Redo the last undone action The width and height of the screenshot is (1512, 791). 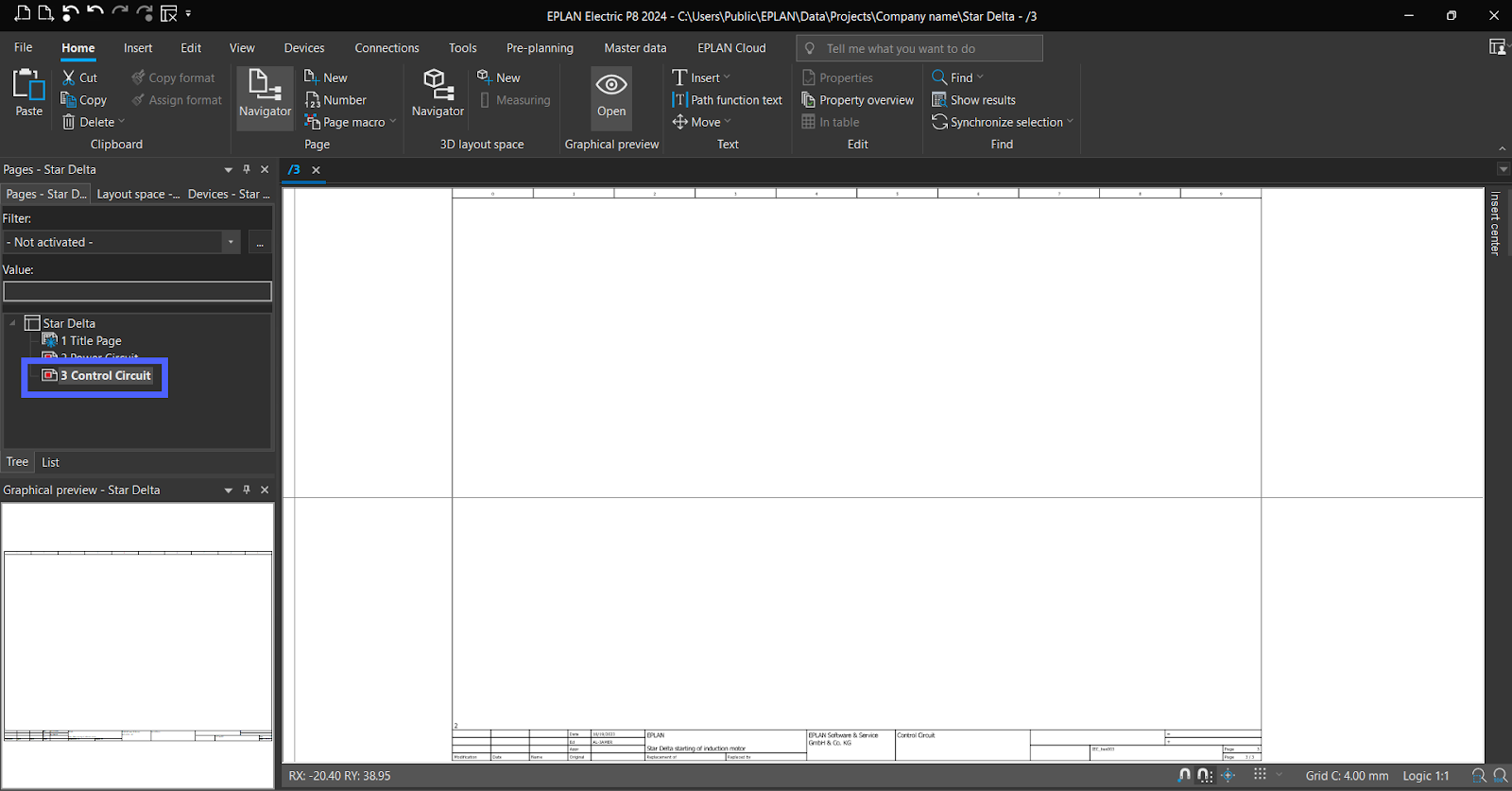coord(120,13)
